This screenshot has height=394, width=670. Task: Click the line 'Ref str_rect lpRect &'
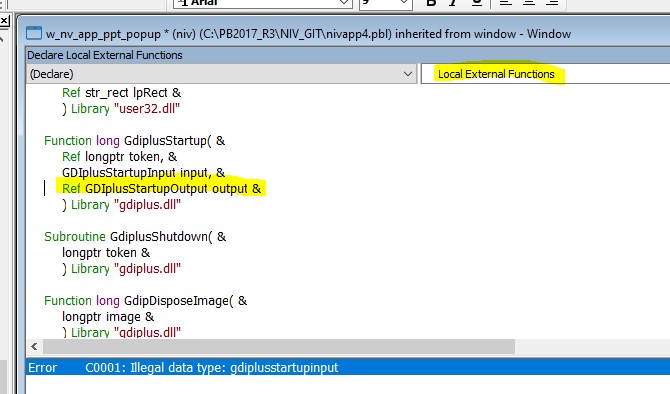click(121, 93)
